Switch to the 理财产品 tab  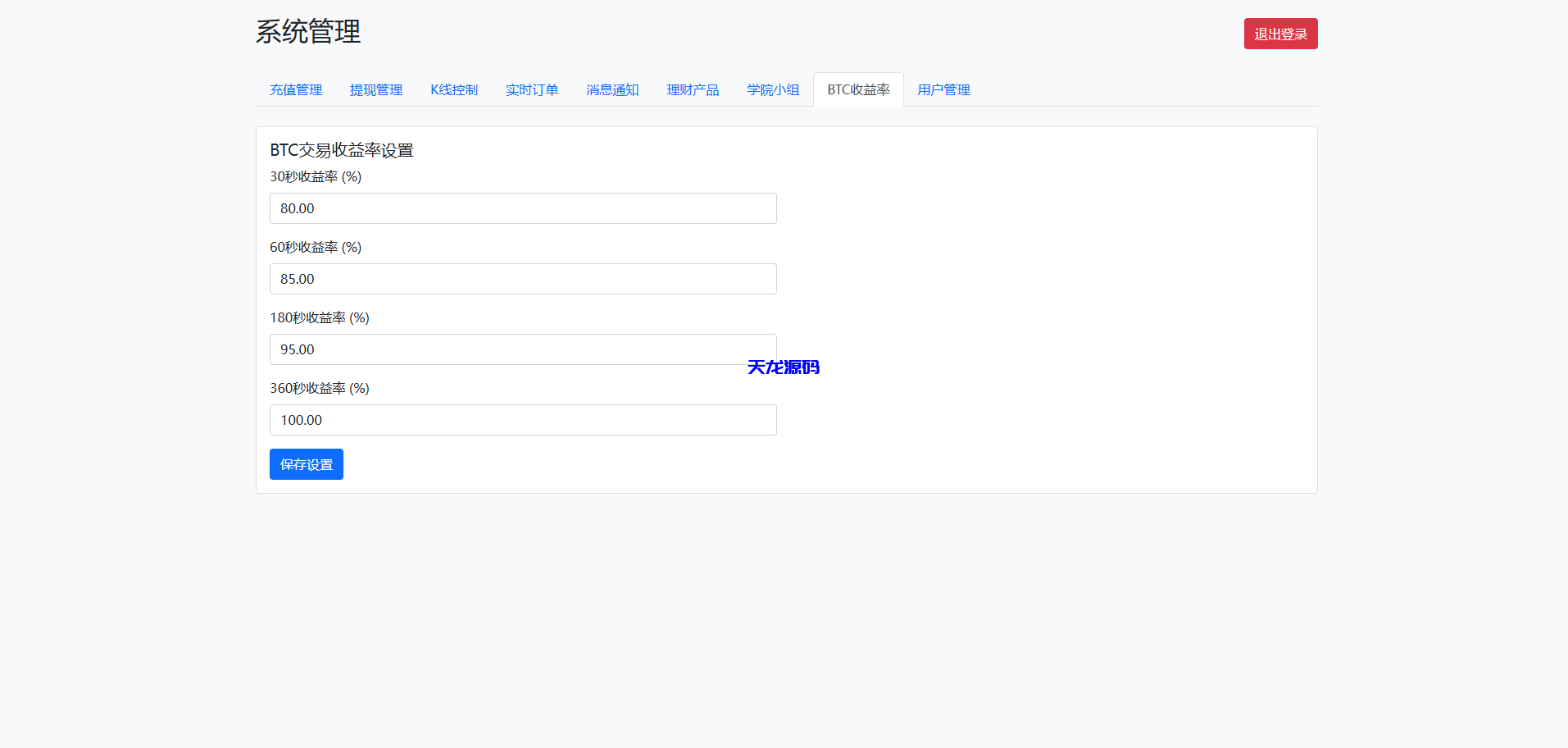(693, 90)
